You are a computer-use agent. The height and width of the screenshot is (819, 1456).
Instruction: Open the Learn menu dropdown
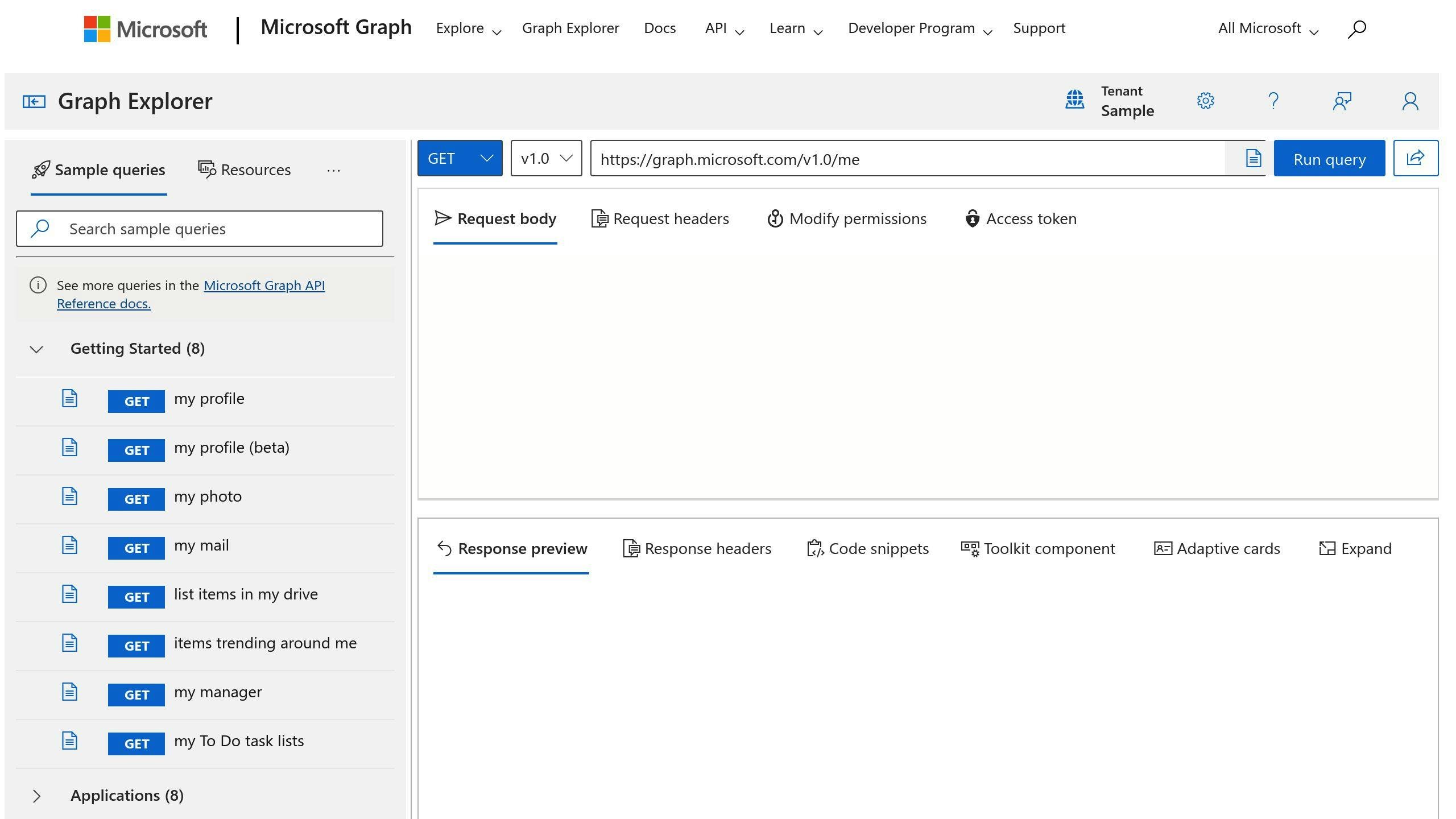pos(796,28)
